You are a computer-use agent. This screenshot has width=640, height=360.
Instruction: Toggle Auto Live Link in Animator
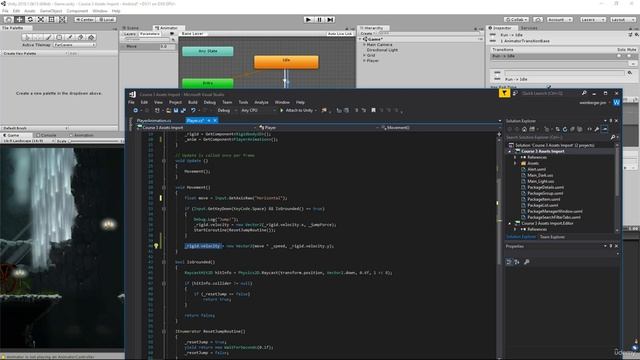pos(339,34)
